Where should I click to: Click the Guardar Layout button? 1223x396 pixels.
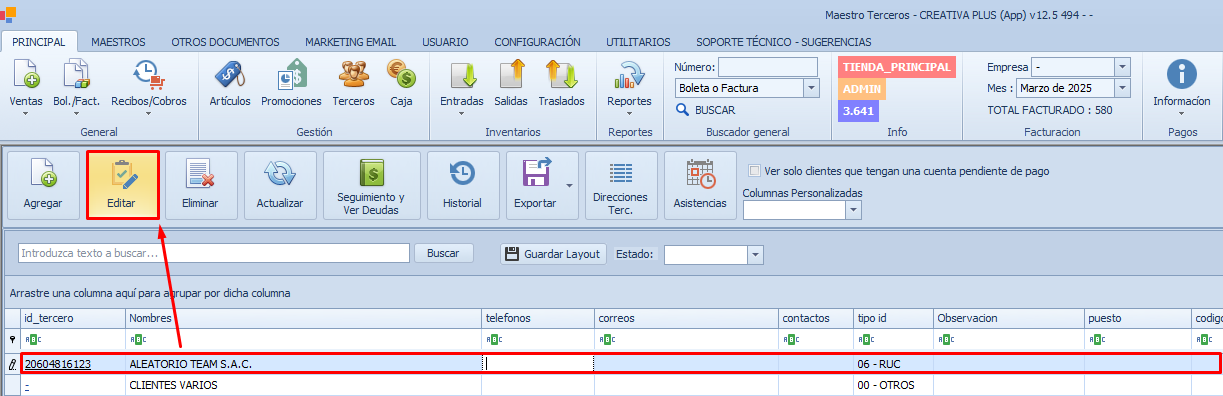pos(554,254)
